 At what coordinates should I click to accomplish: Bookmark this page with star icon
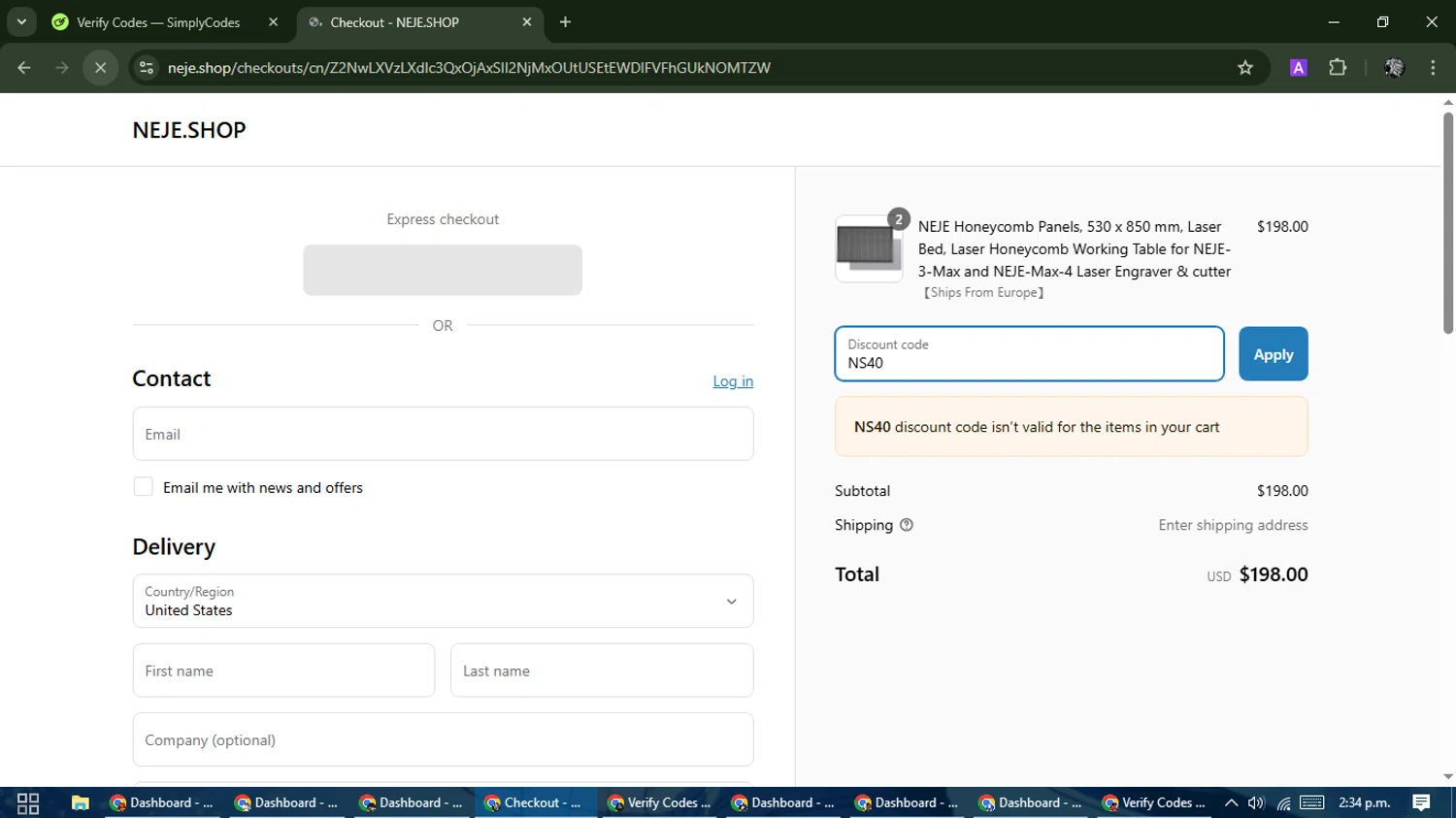(x=1245, y=68)
